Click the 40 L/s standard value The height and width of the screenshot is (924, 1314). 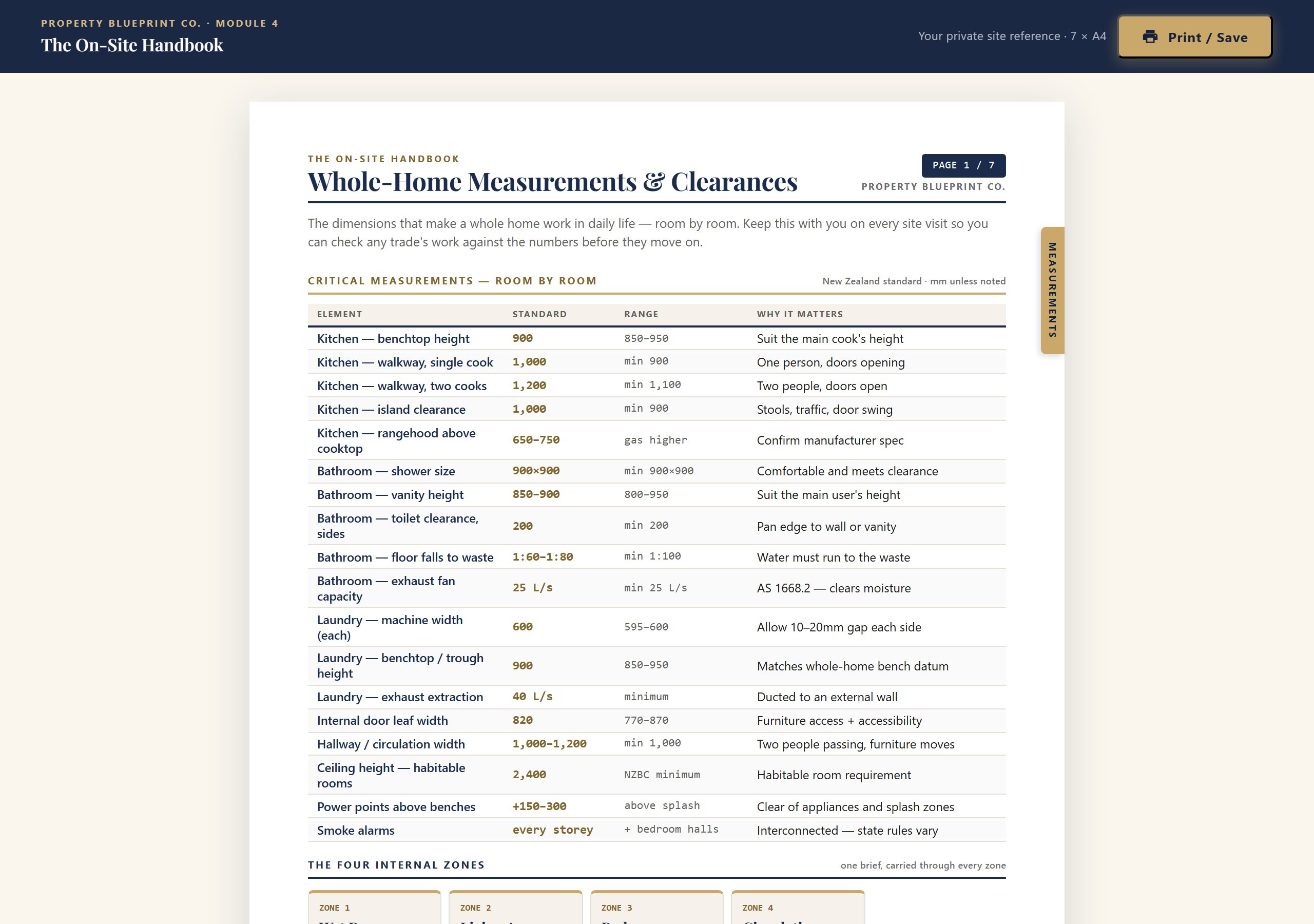coord(532,697)
